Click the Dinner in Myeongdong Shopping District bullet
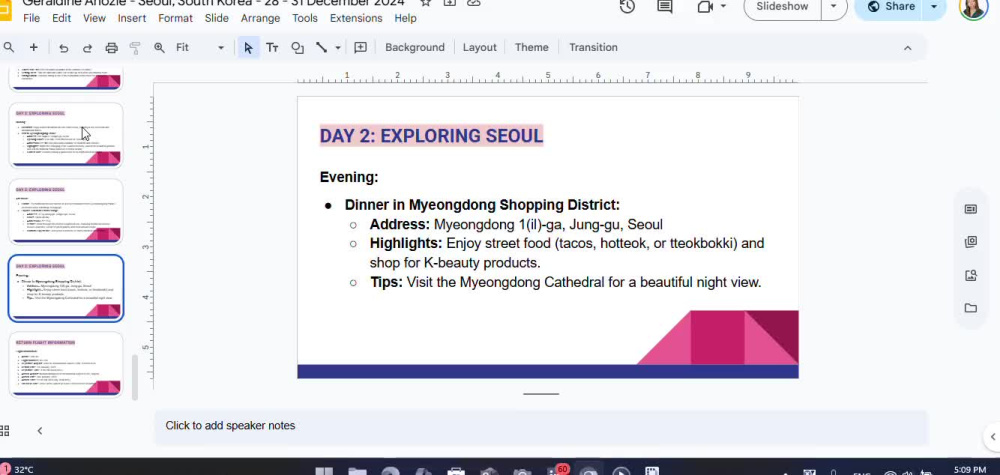This screenshot has height=475, width=1000. click(x=482, y=205)
